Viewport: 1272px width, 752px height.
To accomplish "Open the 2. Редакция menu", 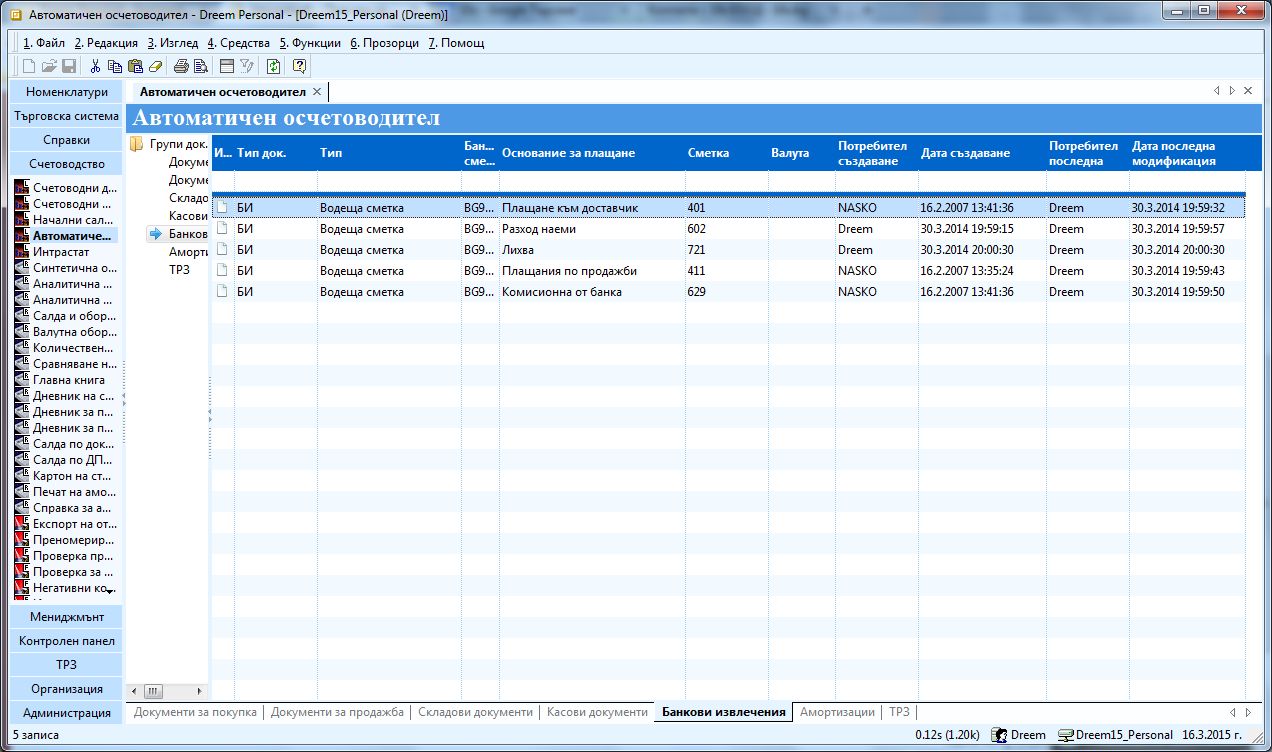I will point(106,43).
